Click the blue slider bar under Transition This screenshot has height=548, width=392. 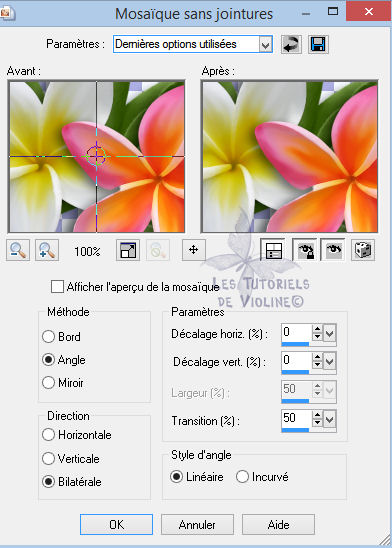pos(295,430)
